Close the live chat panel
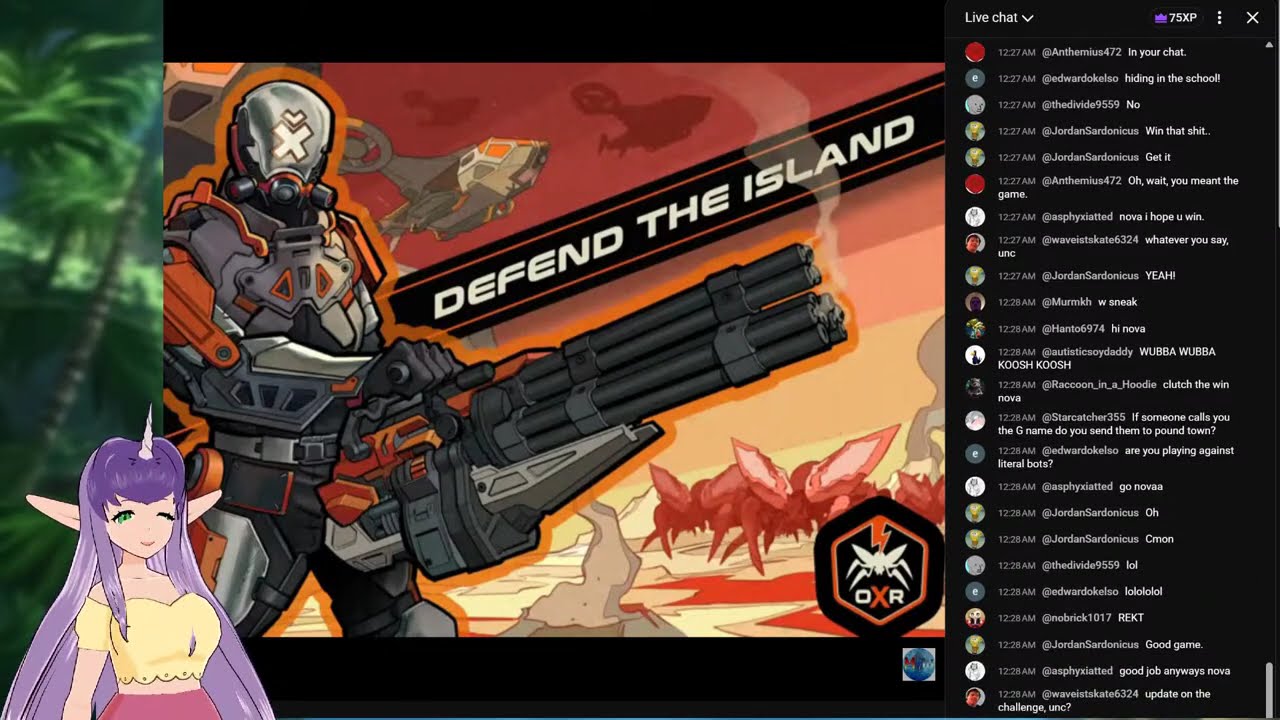1280x720 pixels. click(1252, 17)
